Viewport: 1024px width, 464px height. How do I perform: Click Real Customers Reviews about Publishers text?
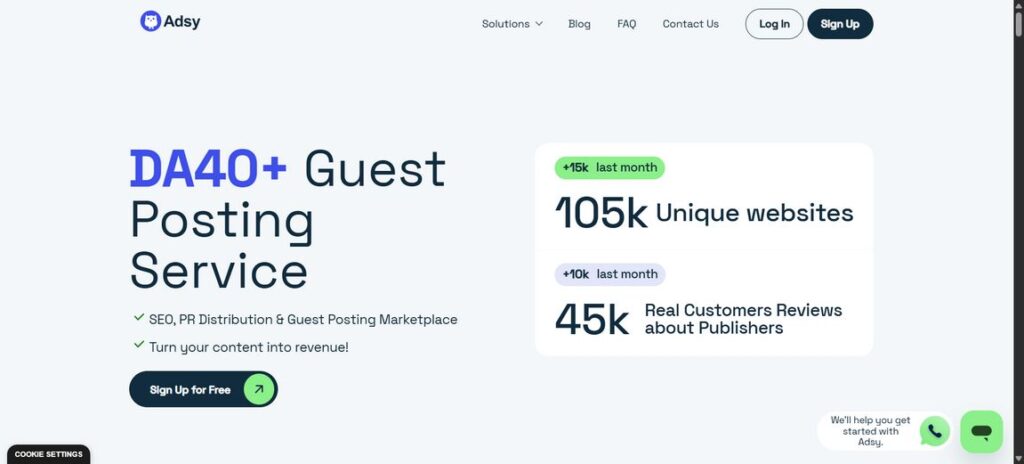click(x=742, y=319)
